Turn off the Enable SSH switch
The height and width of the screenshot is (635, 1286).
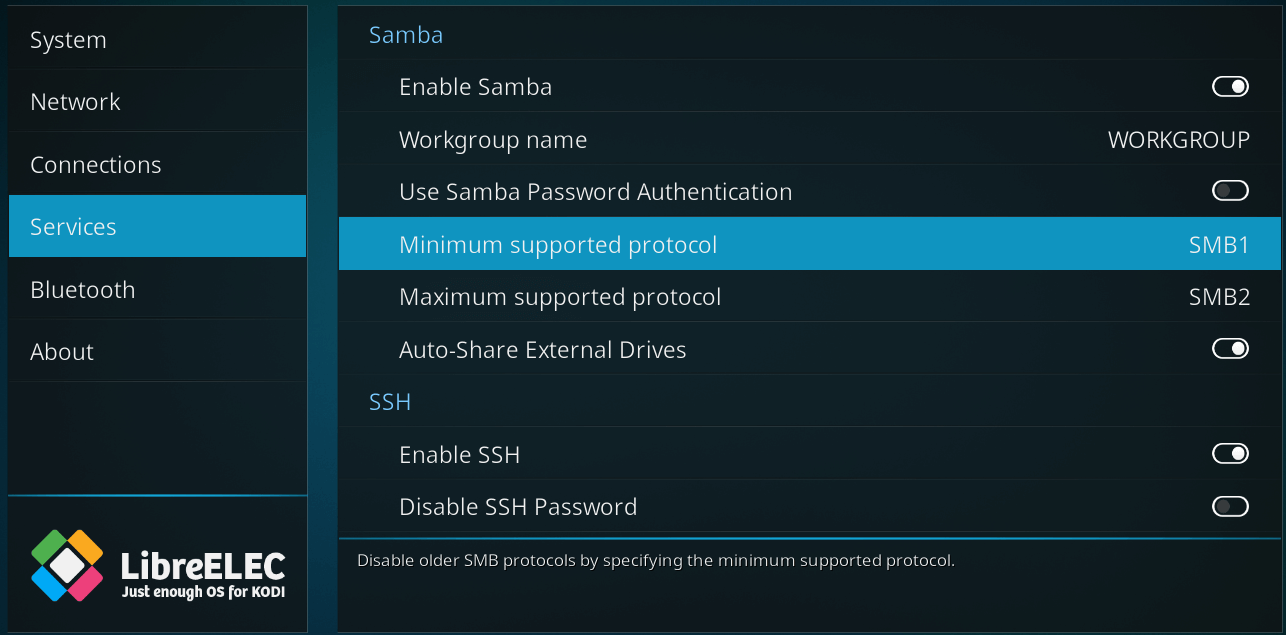pyautogui.click(x=1230, y=454)
